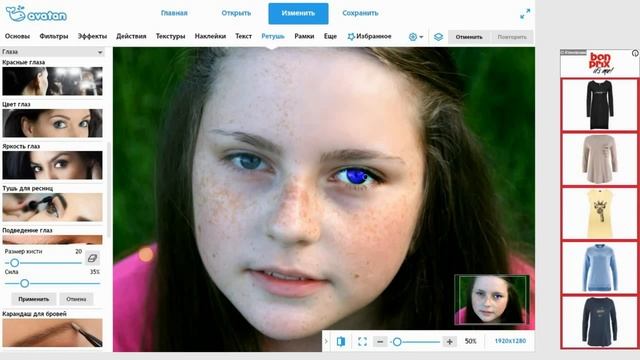Select Яркость глаз tool thumbnail

[52, 165]
